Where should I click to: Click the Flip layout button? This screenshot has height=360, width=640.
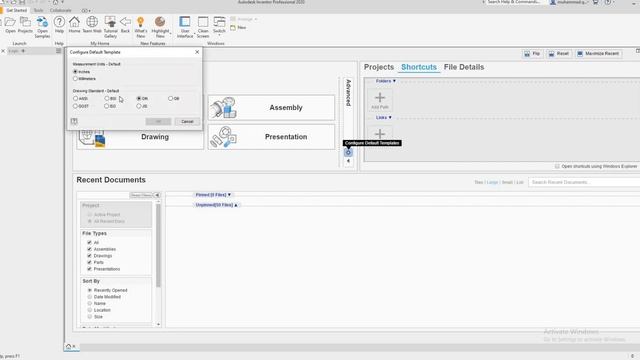(532, 54)
